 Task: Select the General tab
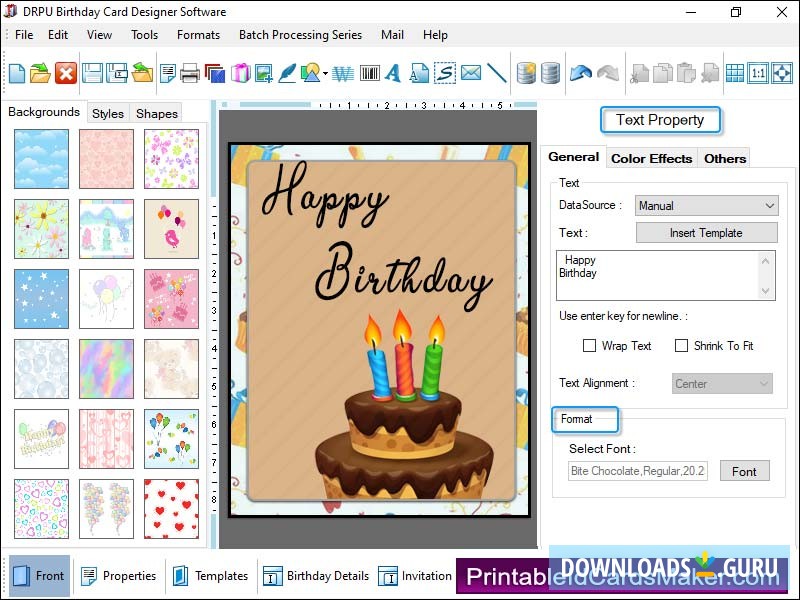[x=573, y=157]
